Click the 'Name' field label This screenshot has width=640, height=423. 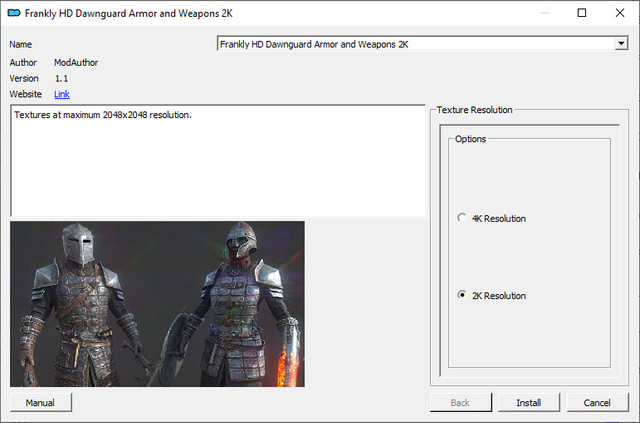(21, 44)
